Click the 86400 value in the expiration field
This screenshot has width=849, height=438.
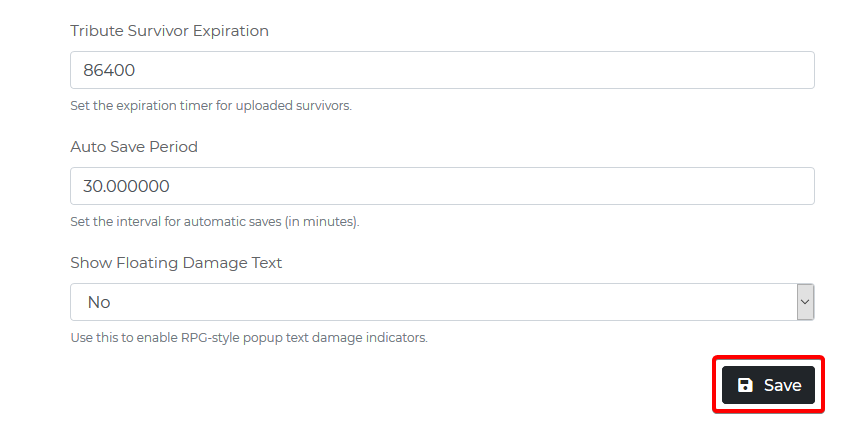pos(111,71)
